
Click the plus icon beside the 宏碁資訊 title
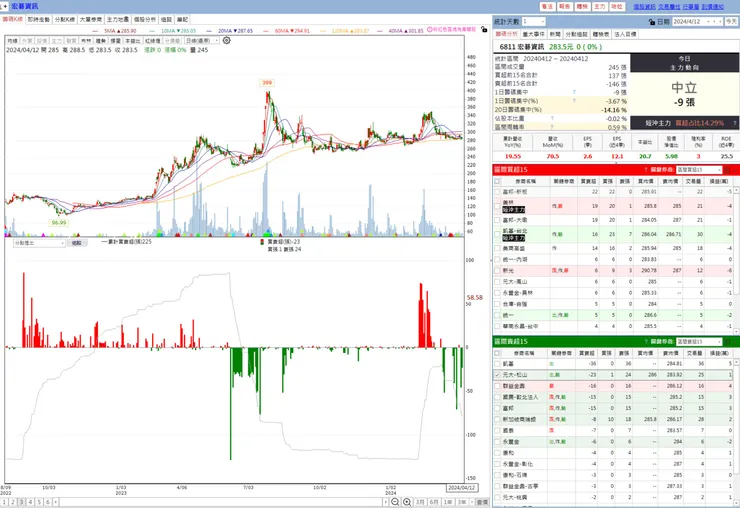5,6
